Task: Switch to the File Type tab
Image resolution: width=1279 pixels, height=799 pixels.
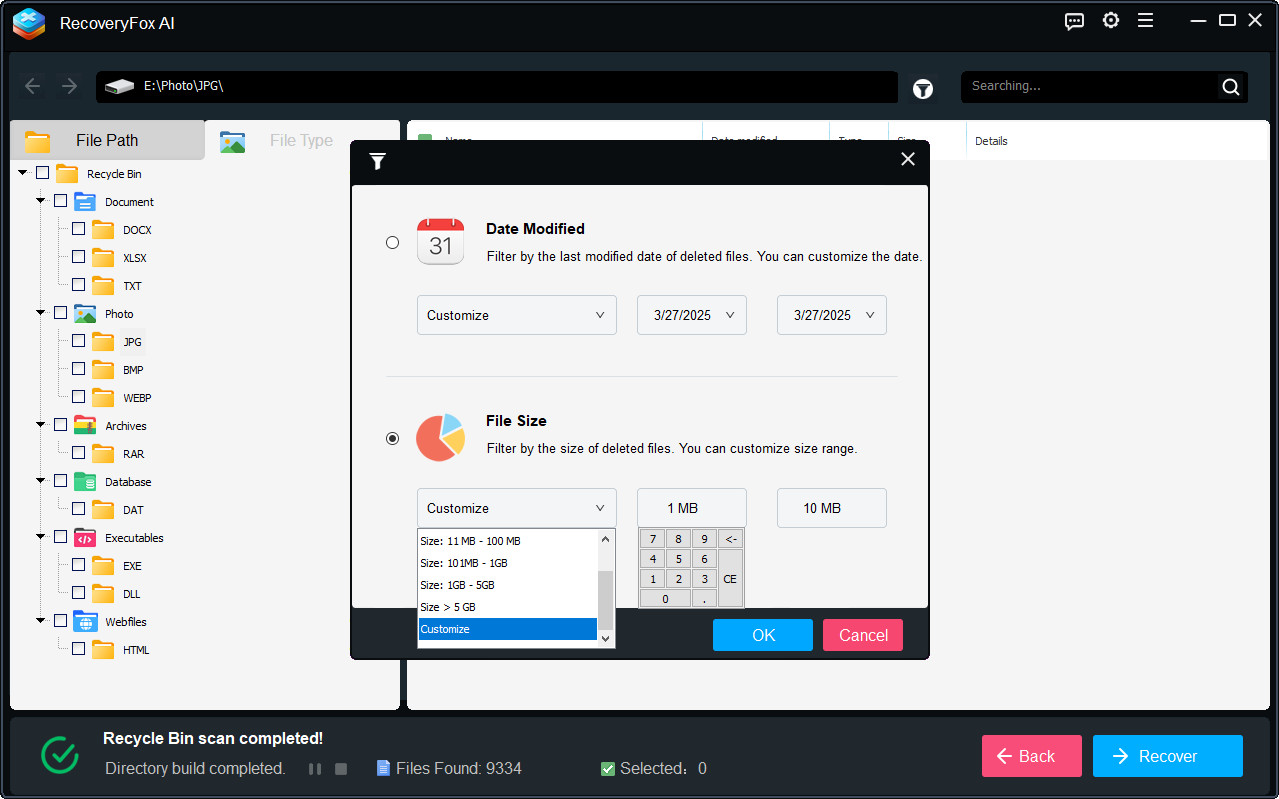Action: pos(301,140)
